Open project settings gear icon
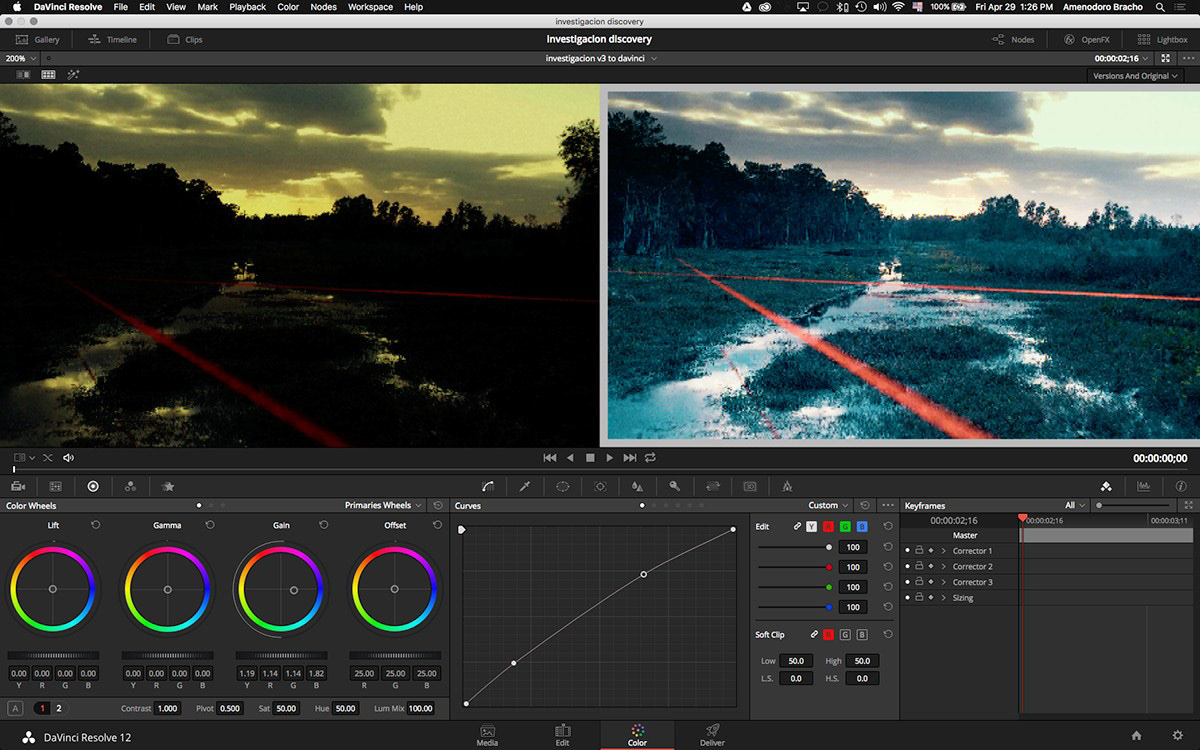The image size is (1200, 750). point(1178,736)
